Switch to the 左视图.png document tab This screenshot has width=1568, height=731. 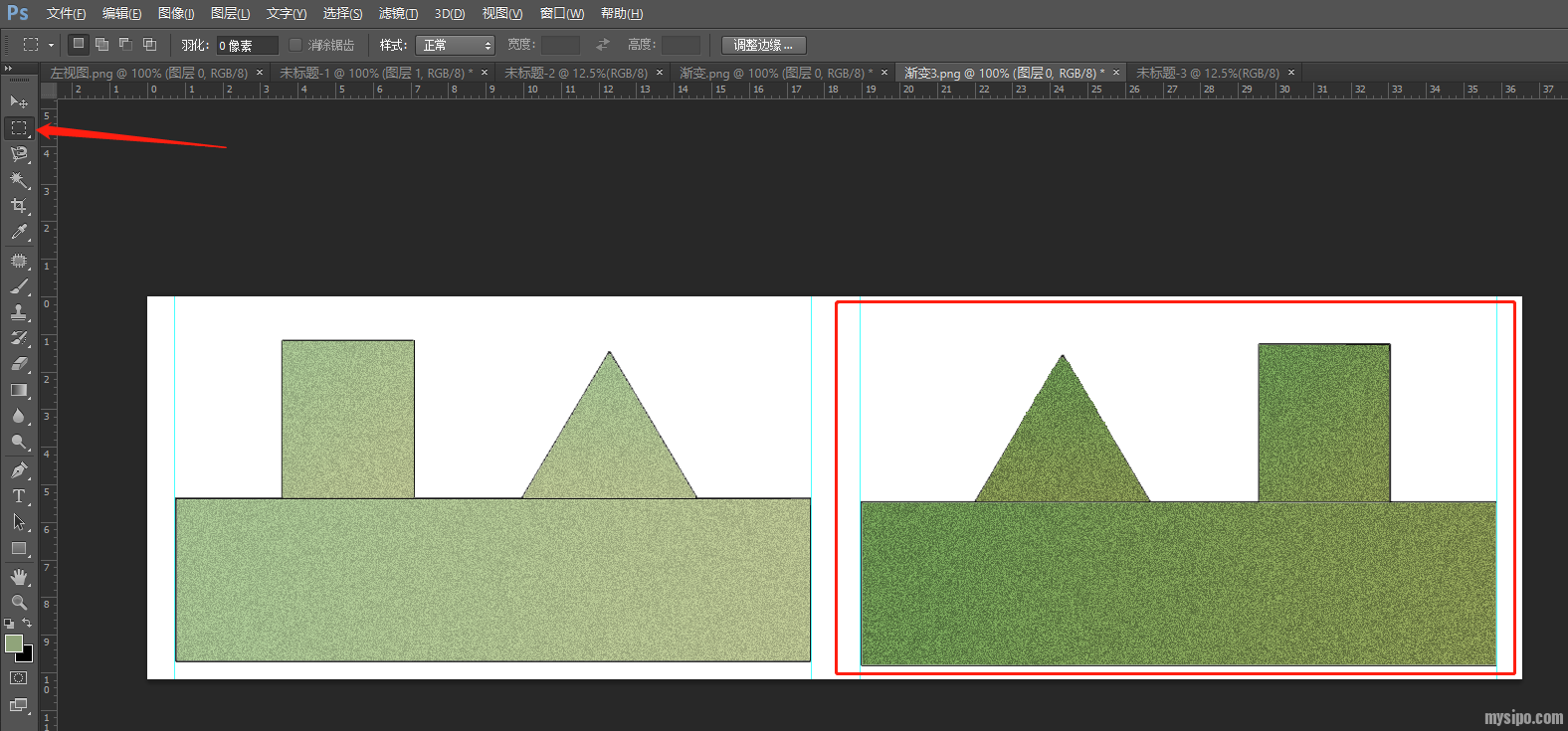[149, 74]
